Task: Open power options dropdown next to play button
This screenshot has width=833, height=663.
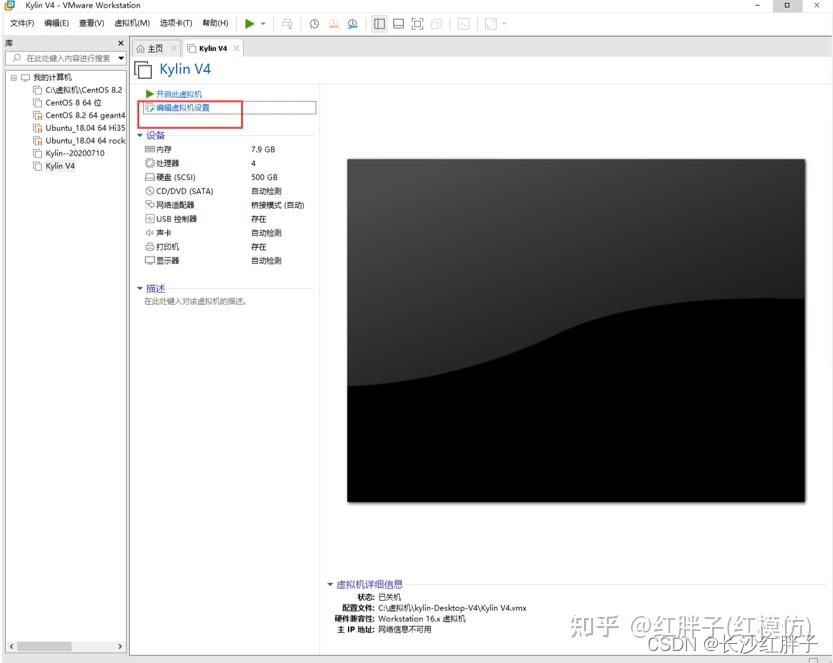Action: [263, 23]
